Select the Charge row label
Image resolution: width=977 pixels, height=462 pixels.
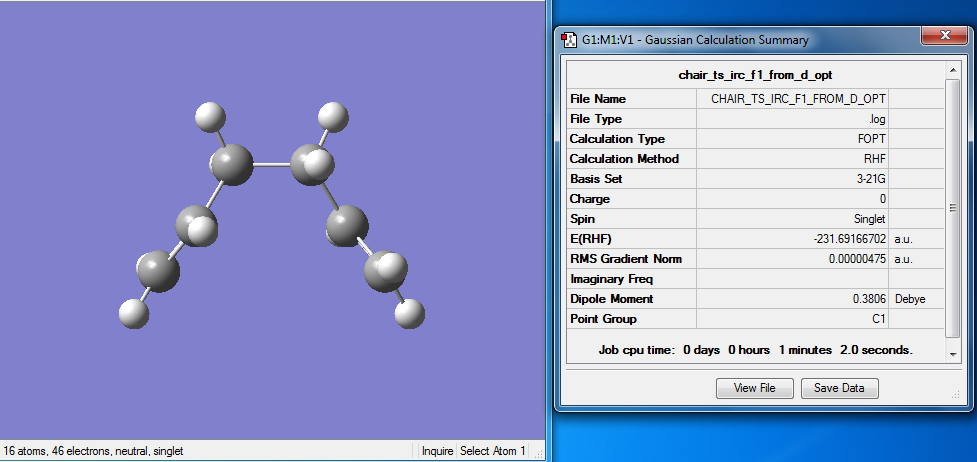[x=589, y=199]
